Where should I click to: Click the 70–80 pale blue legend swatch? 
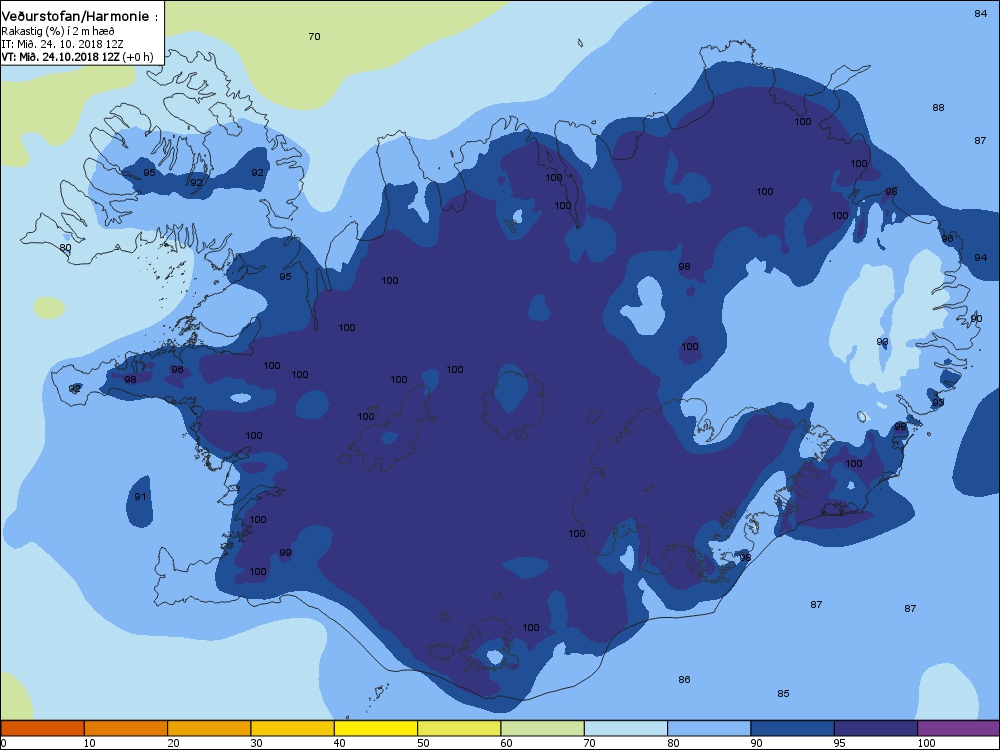click(626, 728)
